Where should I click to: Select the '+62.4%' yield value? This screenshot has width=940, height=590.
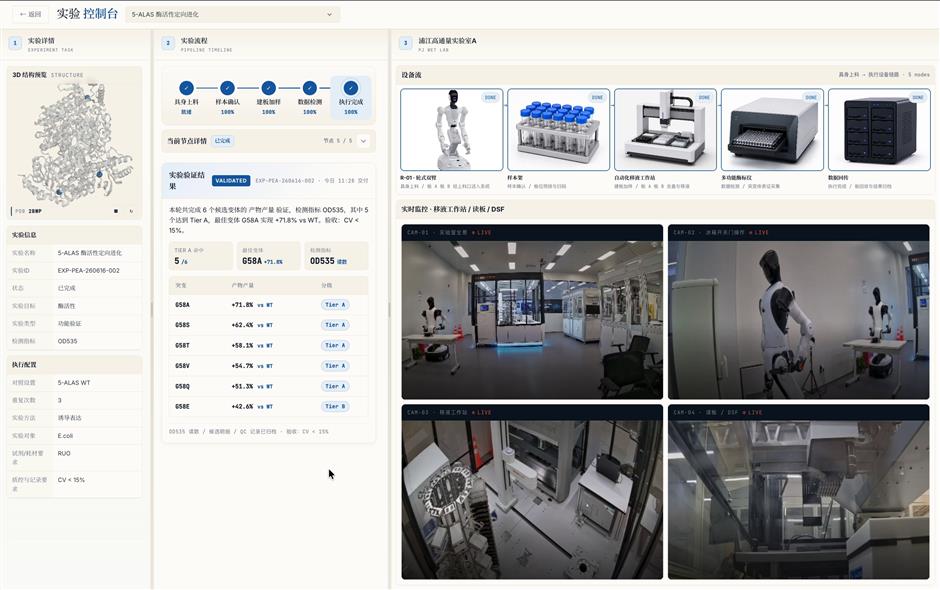pyautogui.click(x=242, y=325)
